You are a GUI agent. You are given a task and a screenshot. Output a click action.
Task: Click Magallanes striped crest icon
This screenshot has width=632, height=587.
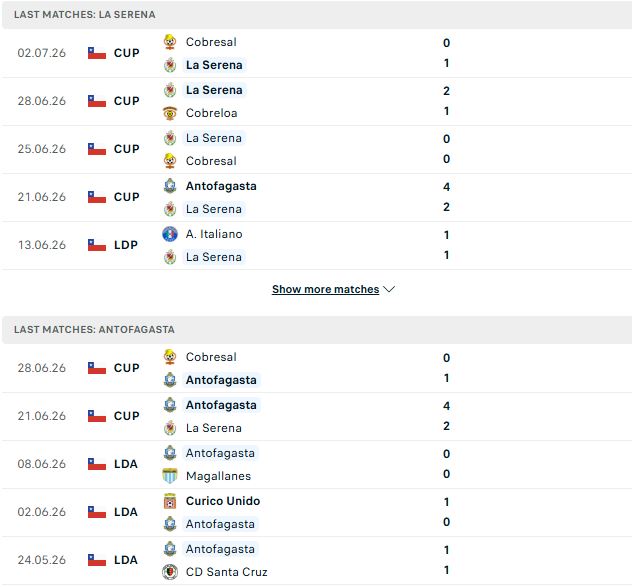pos(170,476)
